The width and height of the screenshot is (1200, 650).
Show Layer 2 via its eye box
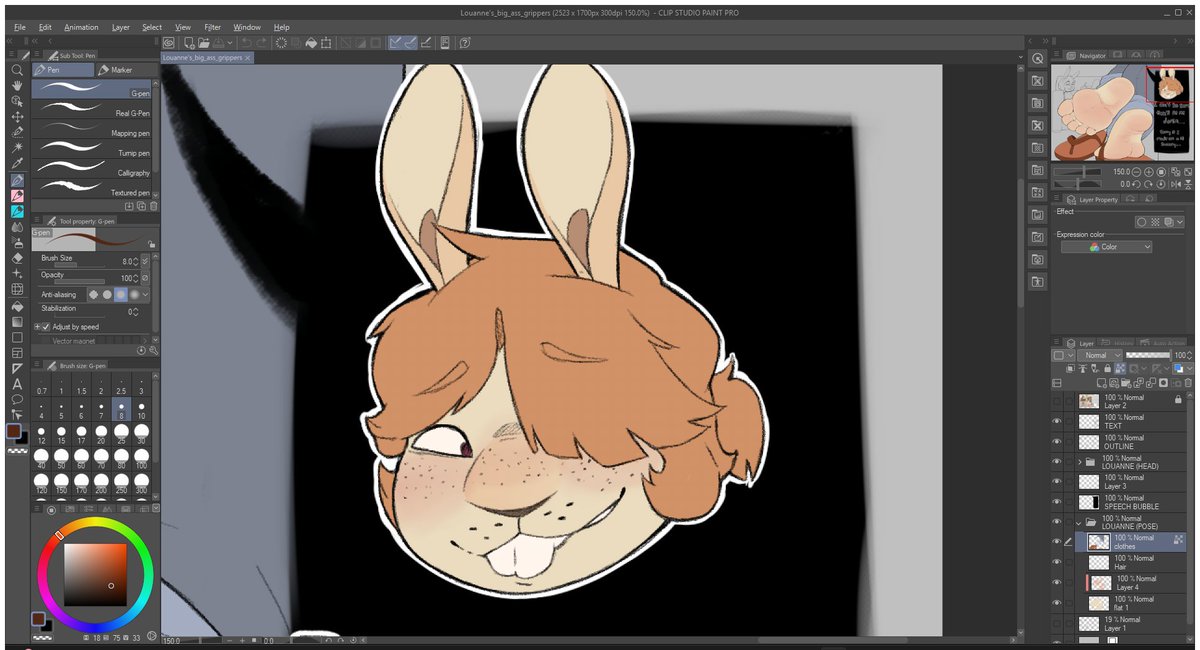[x=1057, y=401]
